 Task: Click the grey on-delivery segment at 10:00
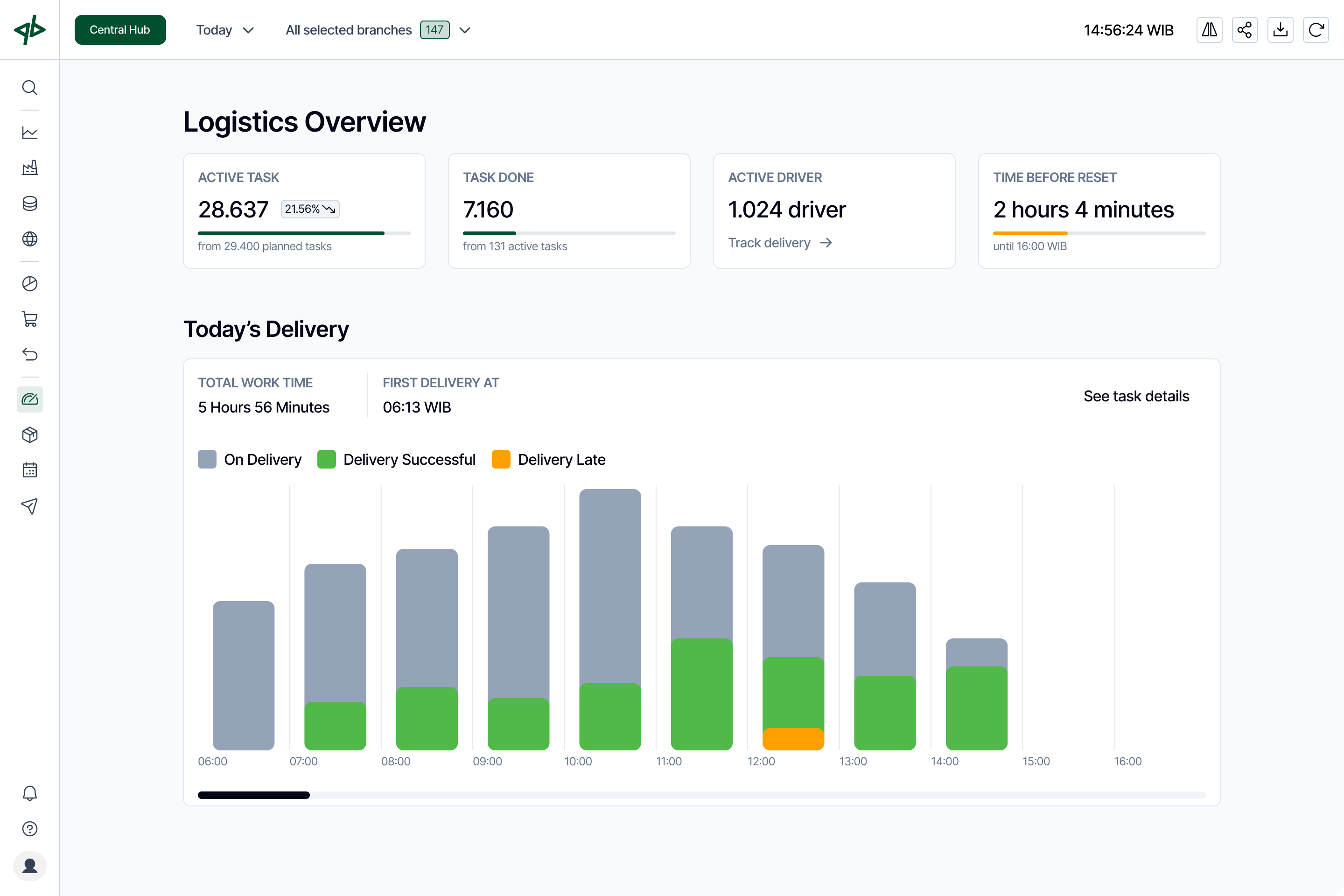click(610, 586)
